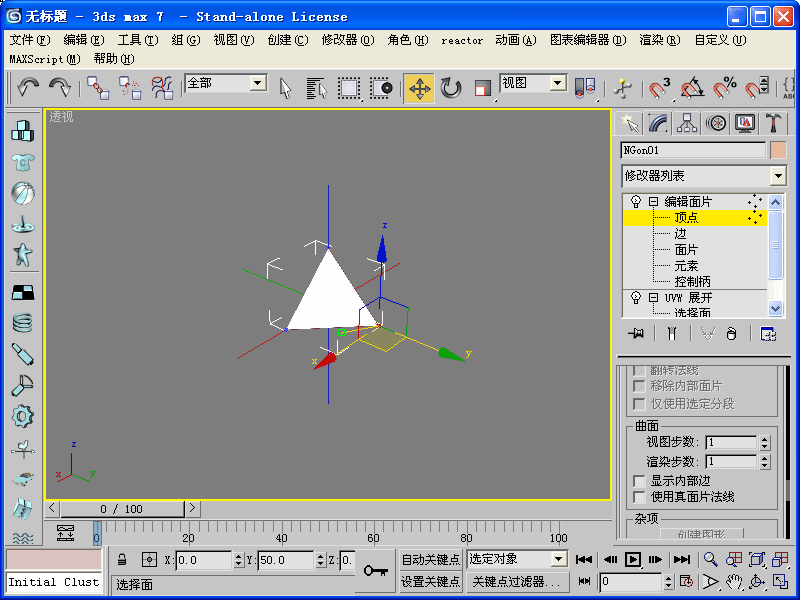The image size is (800, 600).
Task: Select the Move tool in the toolbar
Action: point(419,88)
